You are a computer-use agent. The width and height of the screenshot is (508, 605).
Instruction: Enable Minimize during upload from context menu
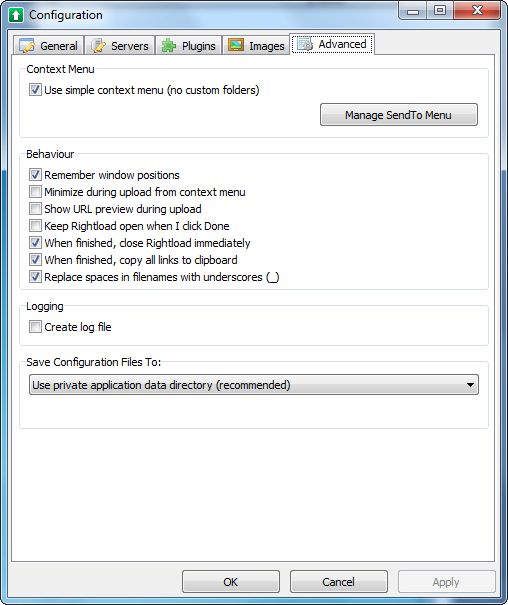(x=35, y=192)
